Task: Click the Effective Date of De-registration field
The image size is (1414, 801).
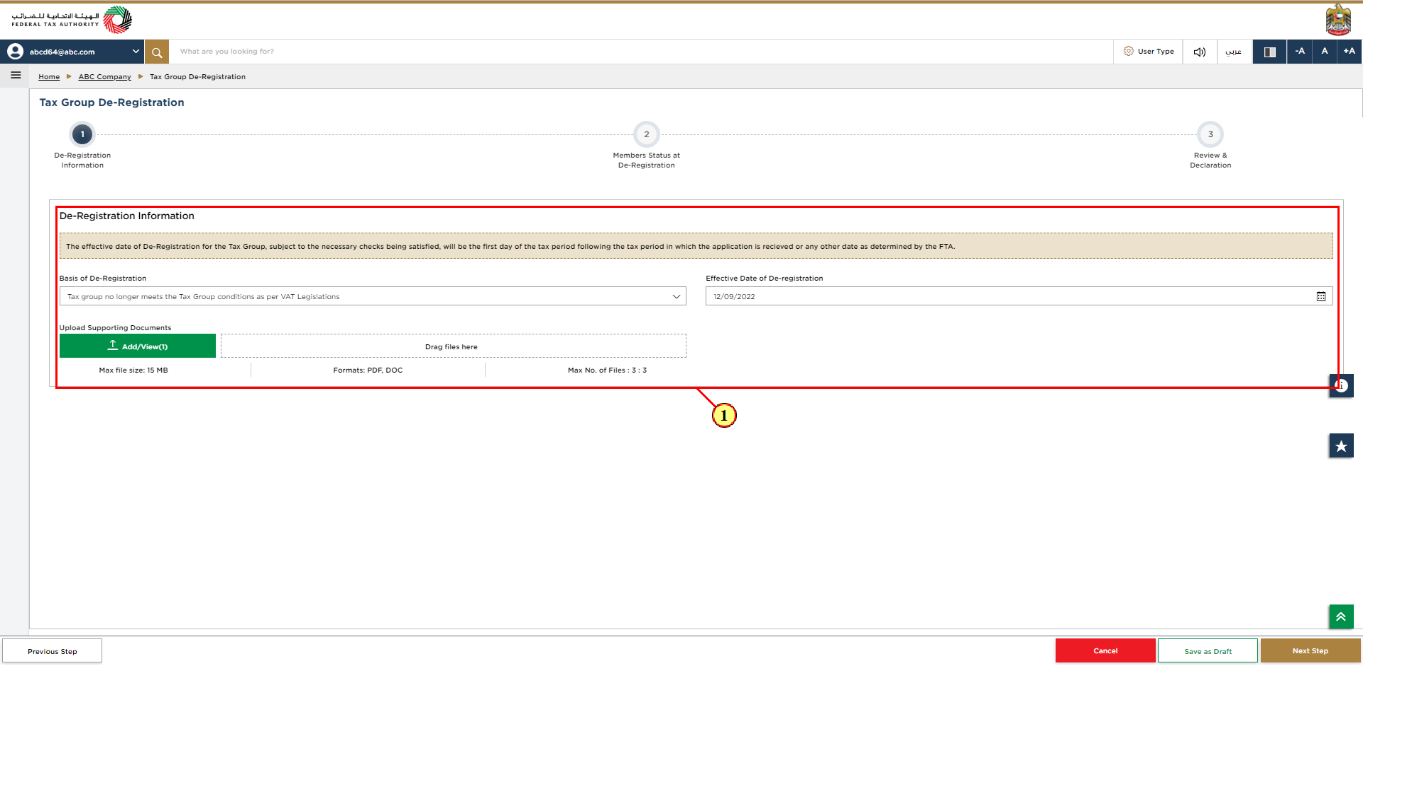Action: pyautogui.click(x=1019, y=297)
